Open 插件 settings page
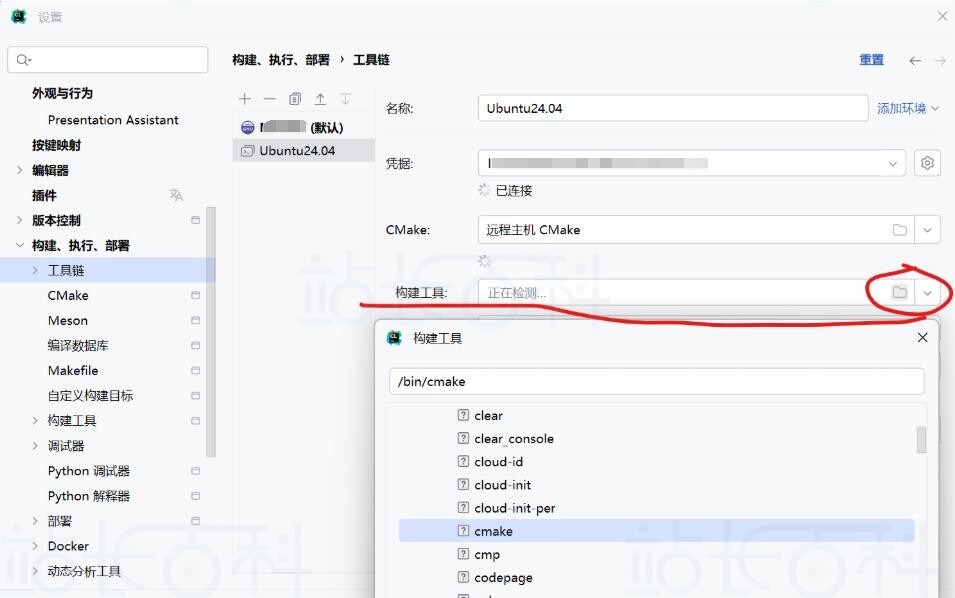 click(44, 195)
